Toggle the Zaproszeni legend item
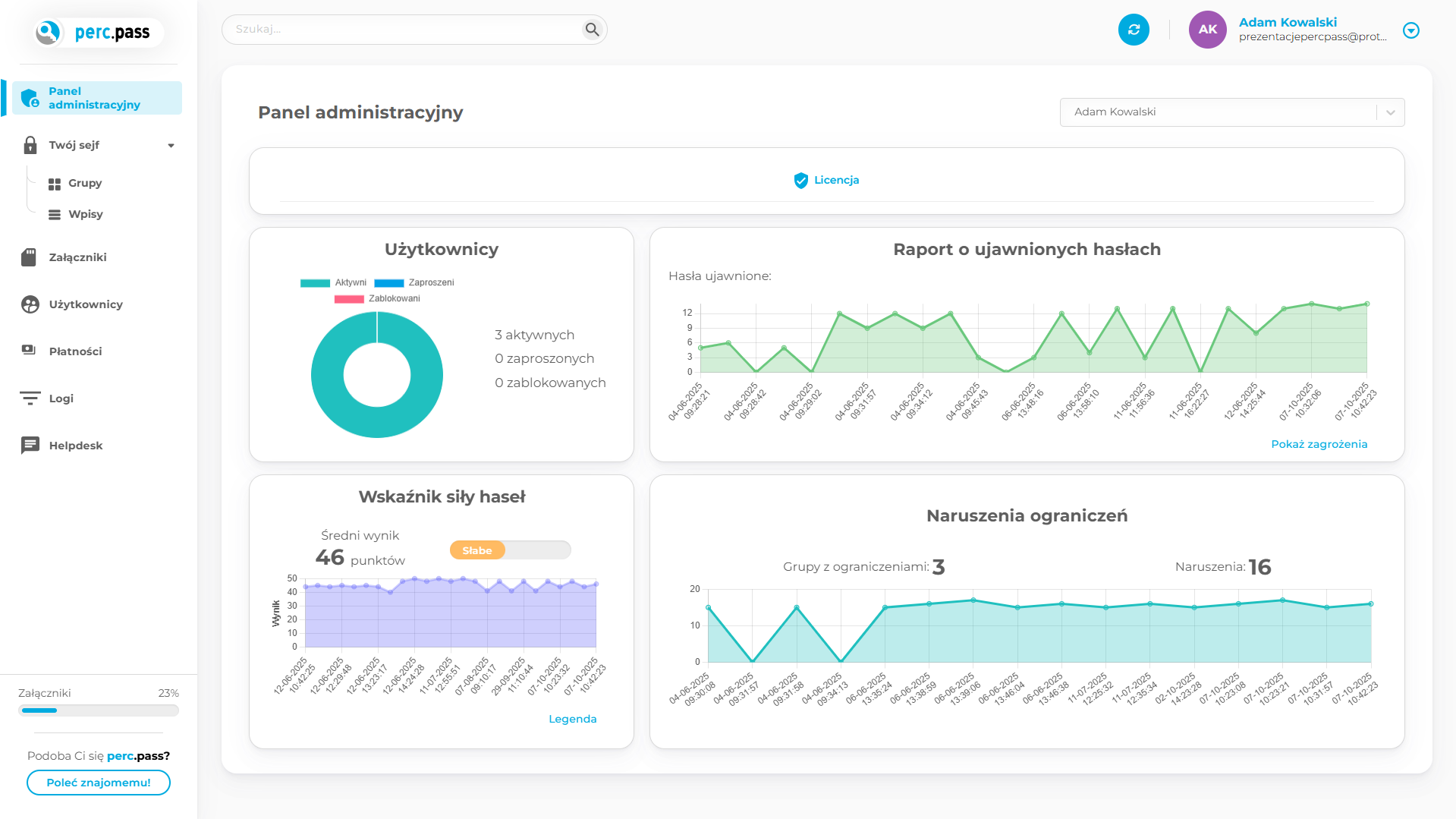This screenshot has height=819, width=1456. (414, 282)
